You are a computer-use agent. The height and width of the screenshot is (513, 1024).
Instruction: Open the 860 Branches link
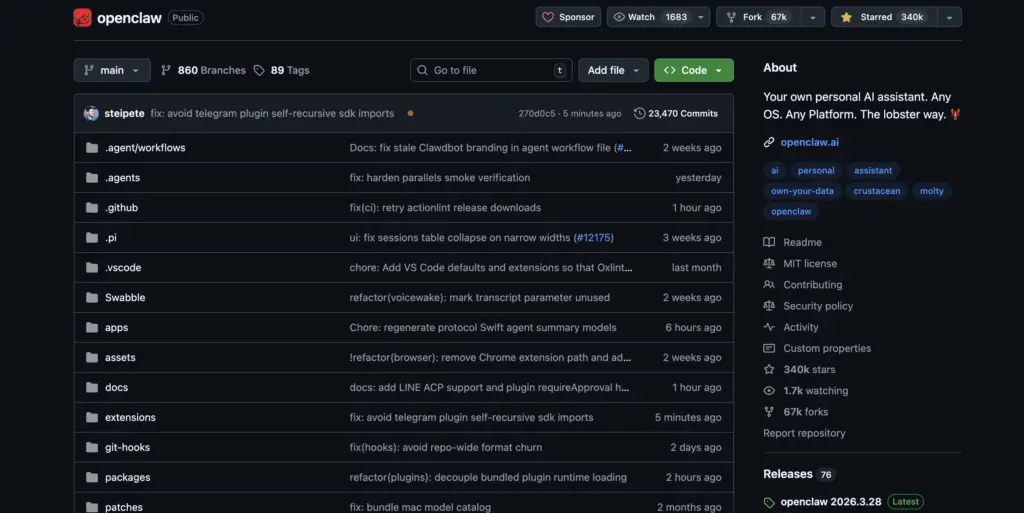coord(203,70)
